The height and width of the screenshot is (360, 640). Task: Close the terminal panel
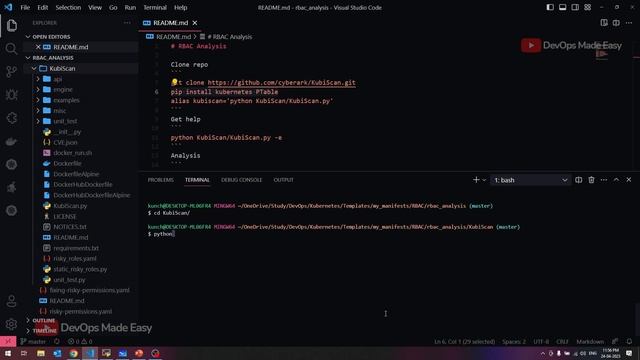(629, 180)
